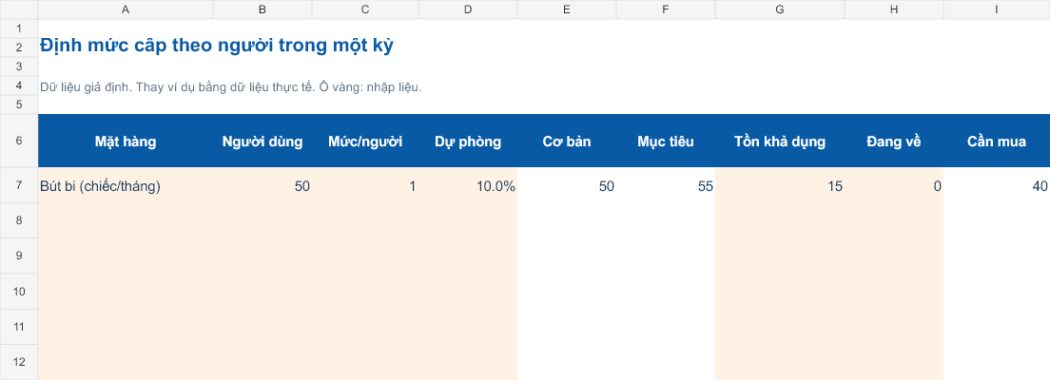The width and height of the screenshot is (1050, 380).
Task: Select column F header
Action: pos(666,9)
